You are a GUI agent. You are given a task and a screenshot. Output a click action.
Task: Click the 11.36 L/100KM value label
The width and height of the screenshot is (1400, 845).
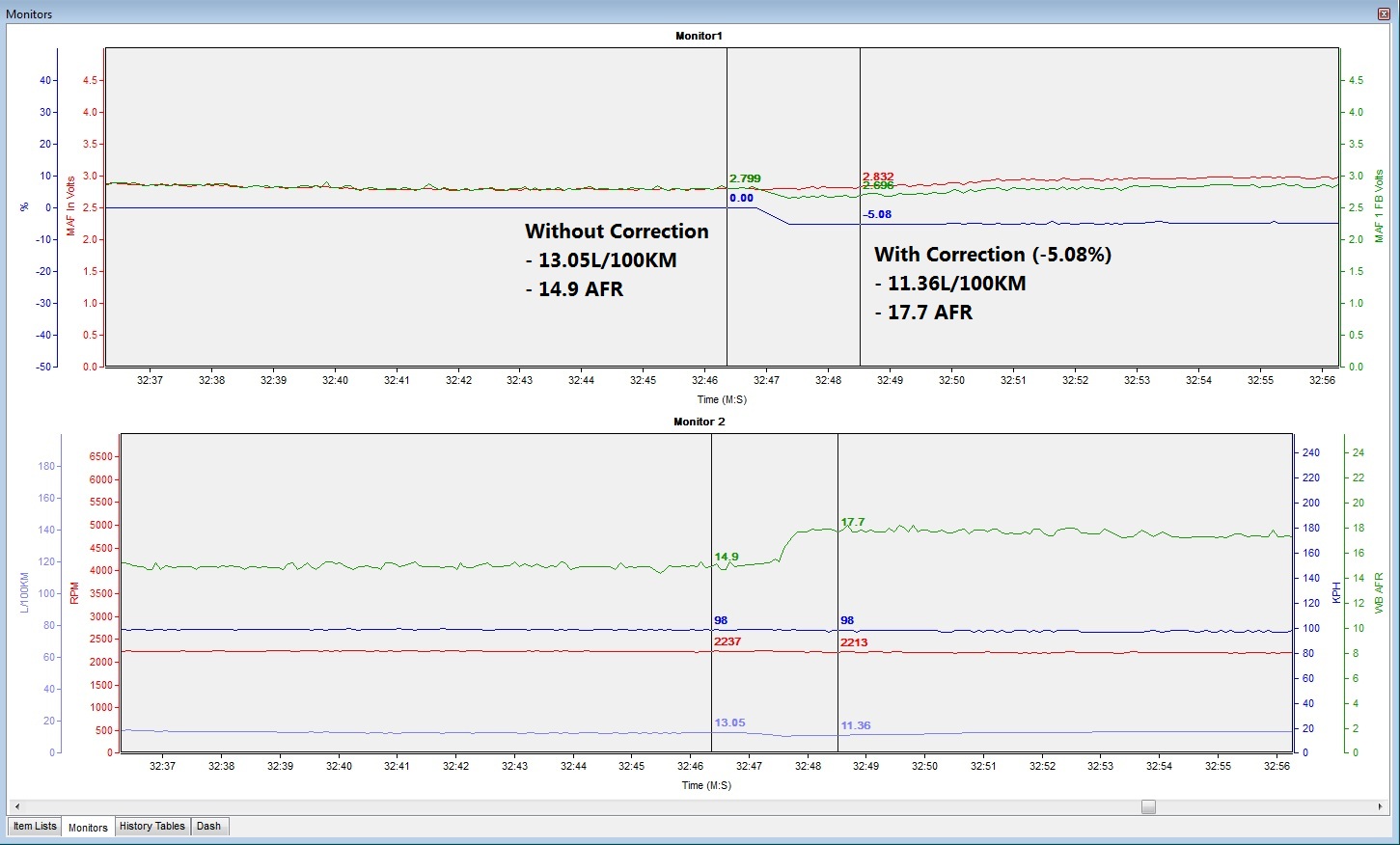click(x=856, y=725)
